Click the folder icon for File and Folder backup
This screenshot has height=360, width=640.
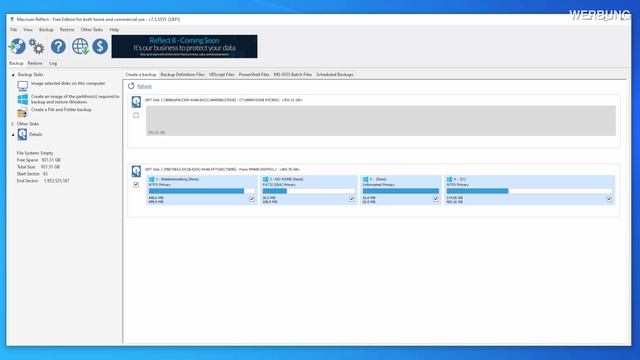[x=22, y=113]
